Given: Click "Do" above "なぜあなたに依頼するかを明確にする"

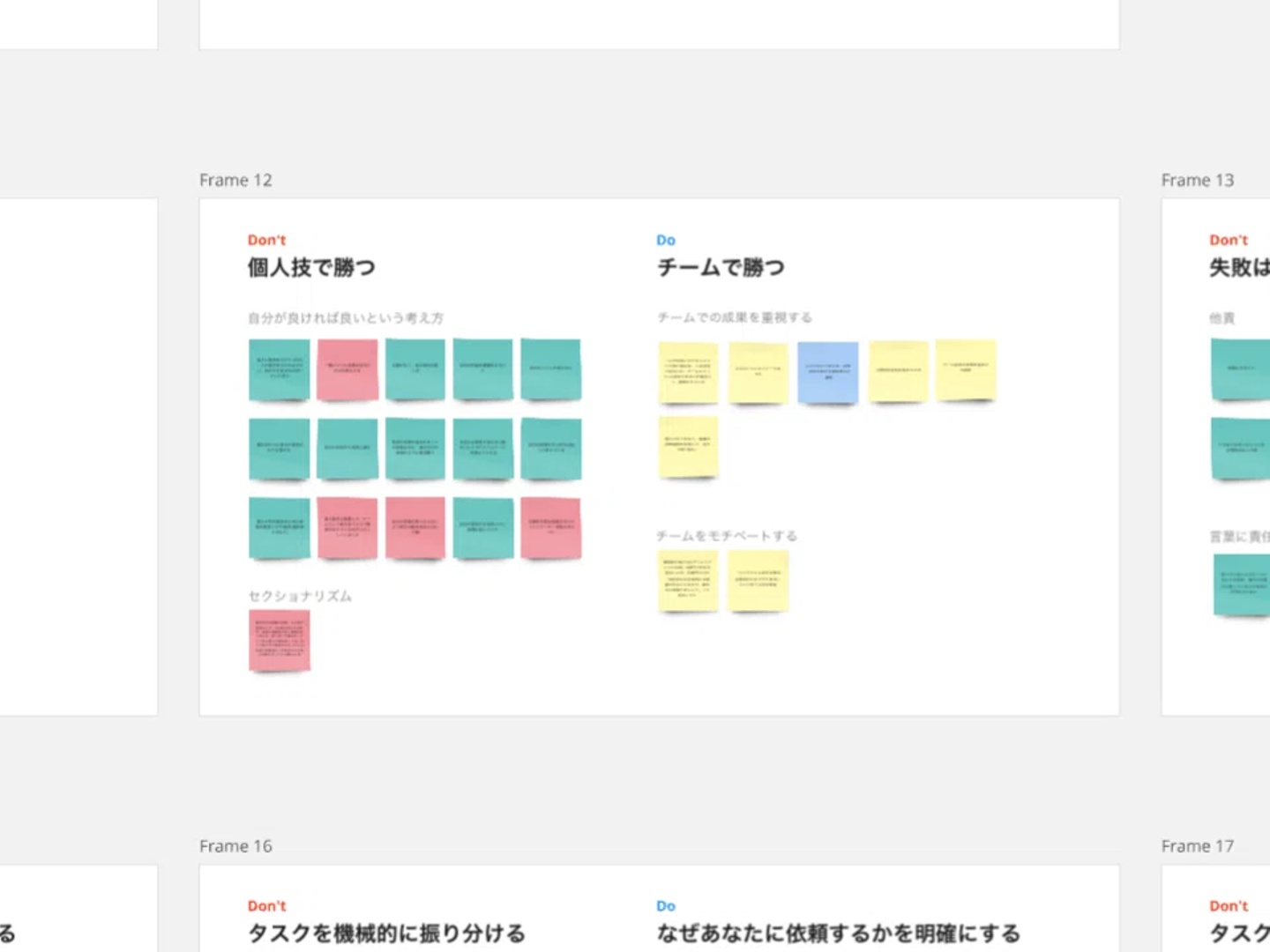Looking at the screenshot, I should pyautogui.click(x=666, y=906).
